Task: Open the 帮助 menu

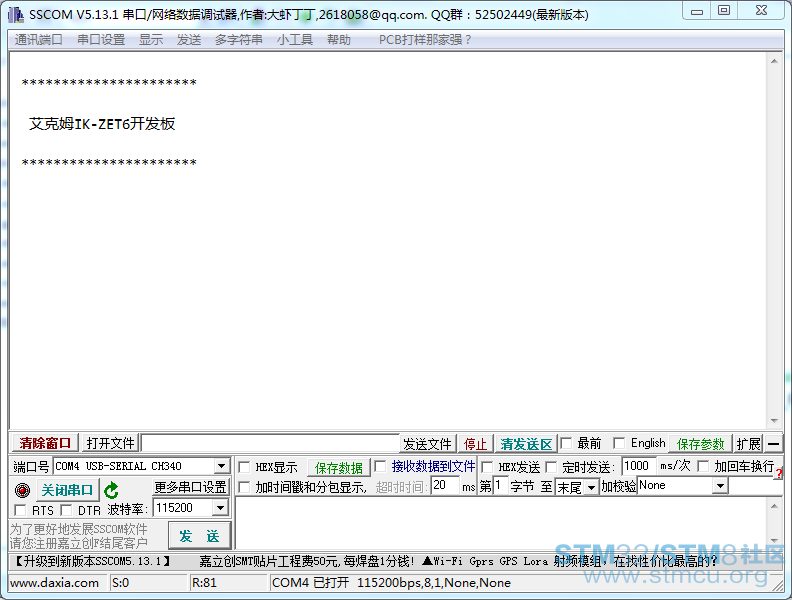Action: point(338,40)
